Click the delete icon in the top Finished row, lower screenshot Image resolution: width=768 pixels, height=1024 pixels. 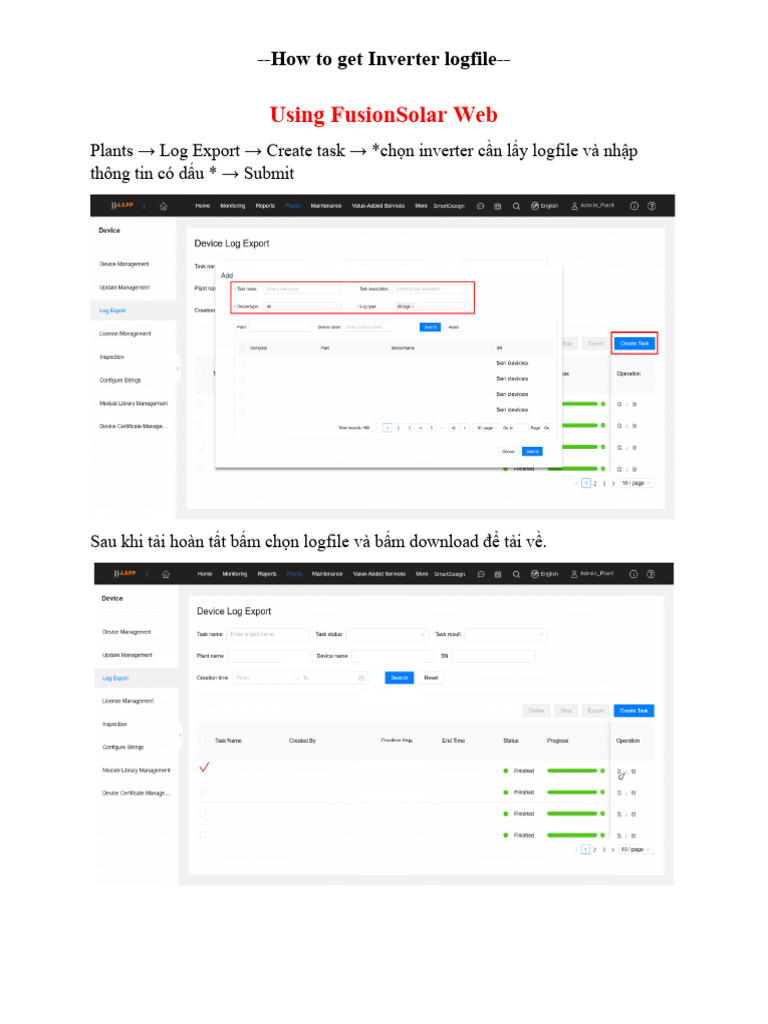pos(633,771)
